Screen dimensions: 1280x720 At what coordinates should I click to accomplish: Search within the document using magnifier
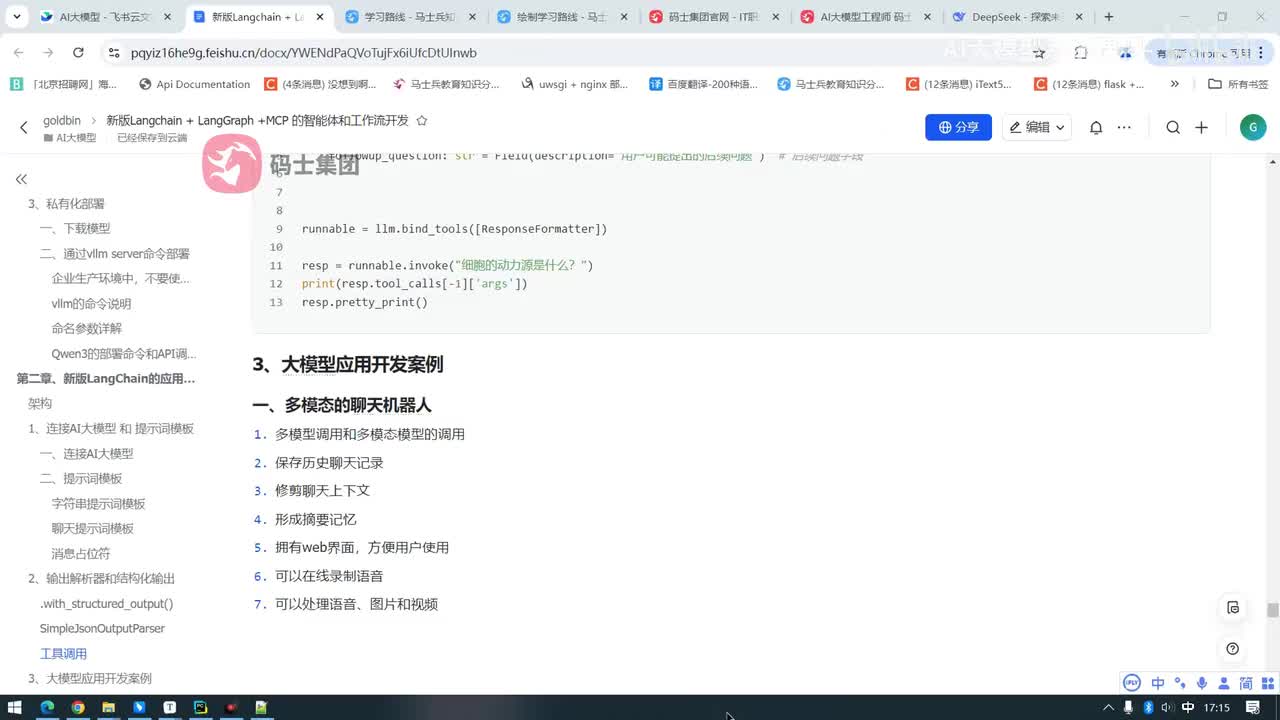1173,127
